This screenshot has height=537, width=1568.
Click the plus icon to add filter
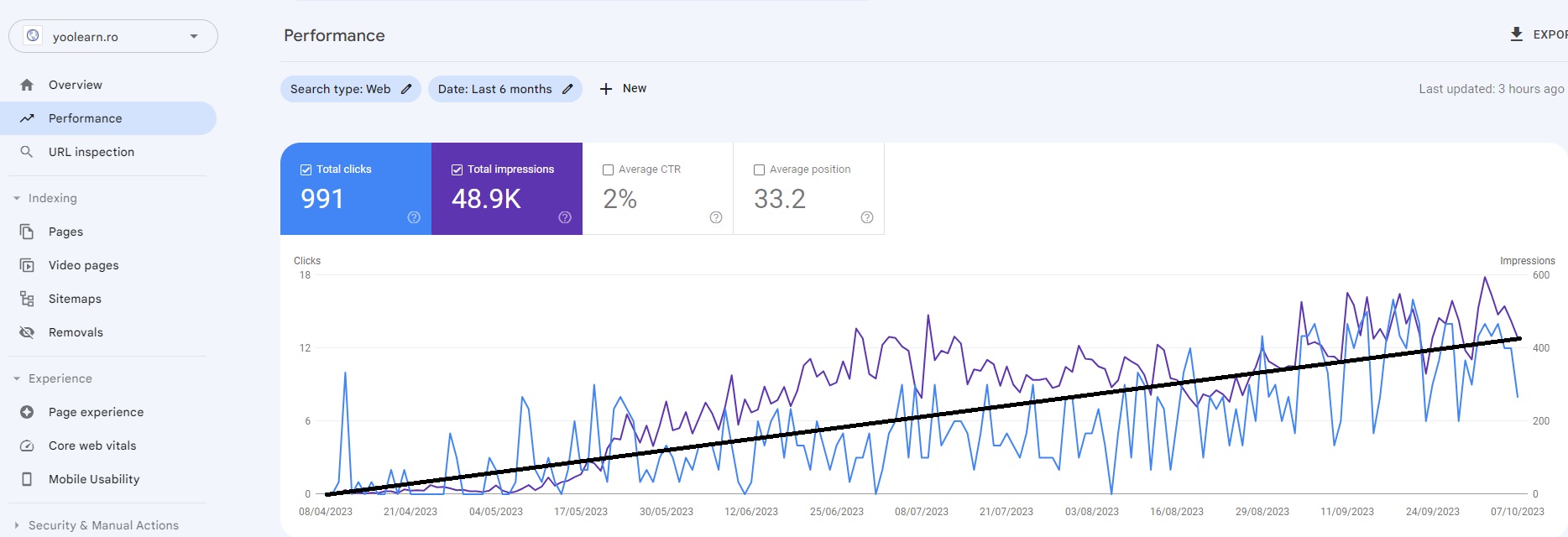click(x=606, y=89)
